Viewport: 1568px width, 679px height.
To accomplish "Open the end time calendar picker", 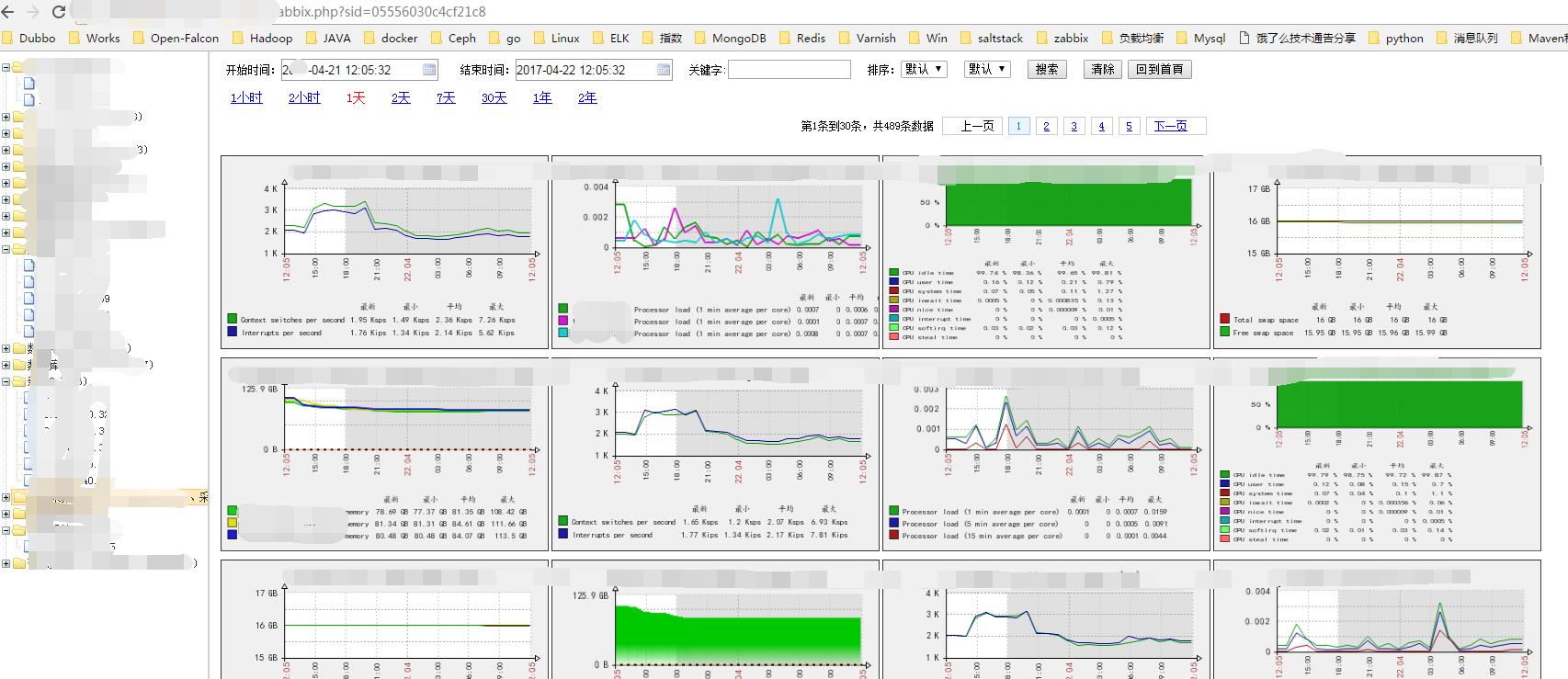I will pyautogui.click(x=665, y=70).
